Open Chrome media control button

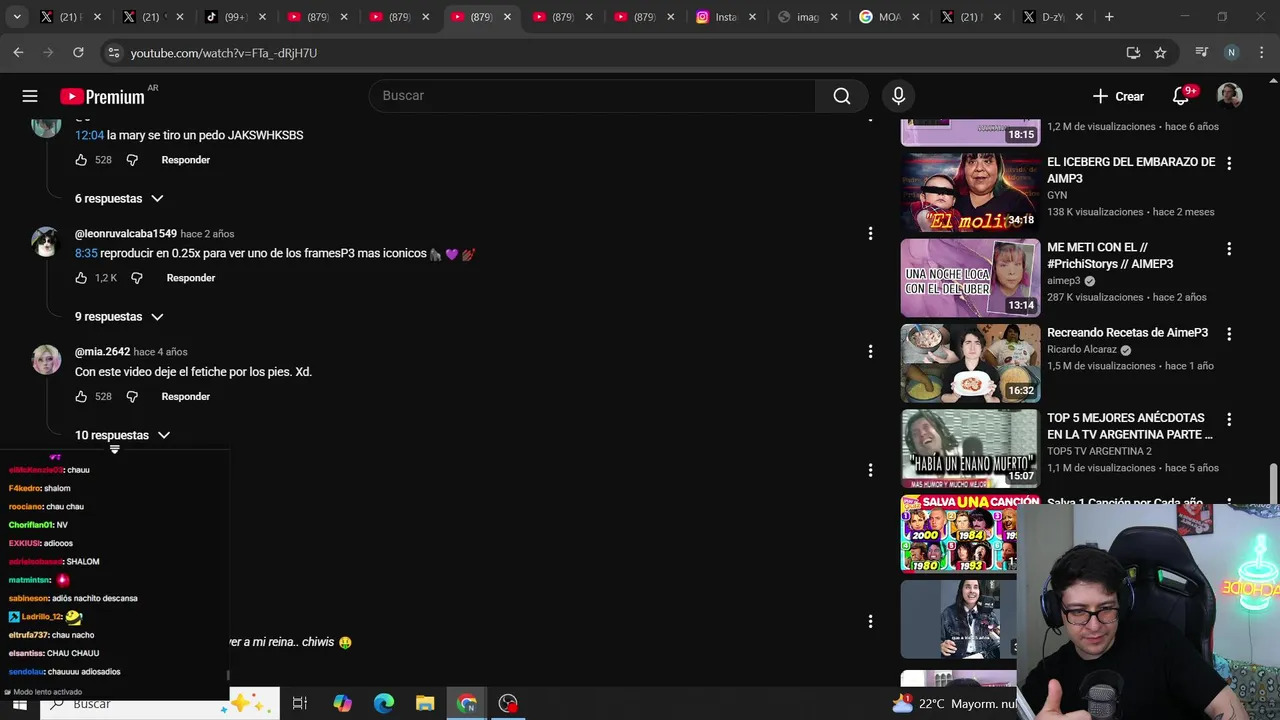point(1202,53)
